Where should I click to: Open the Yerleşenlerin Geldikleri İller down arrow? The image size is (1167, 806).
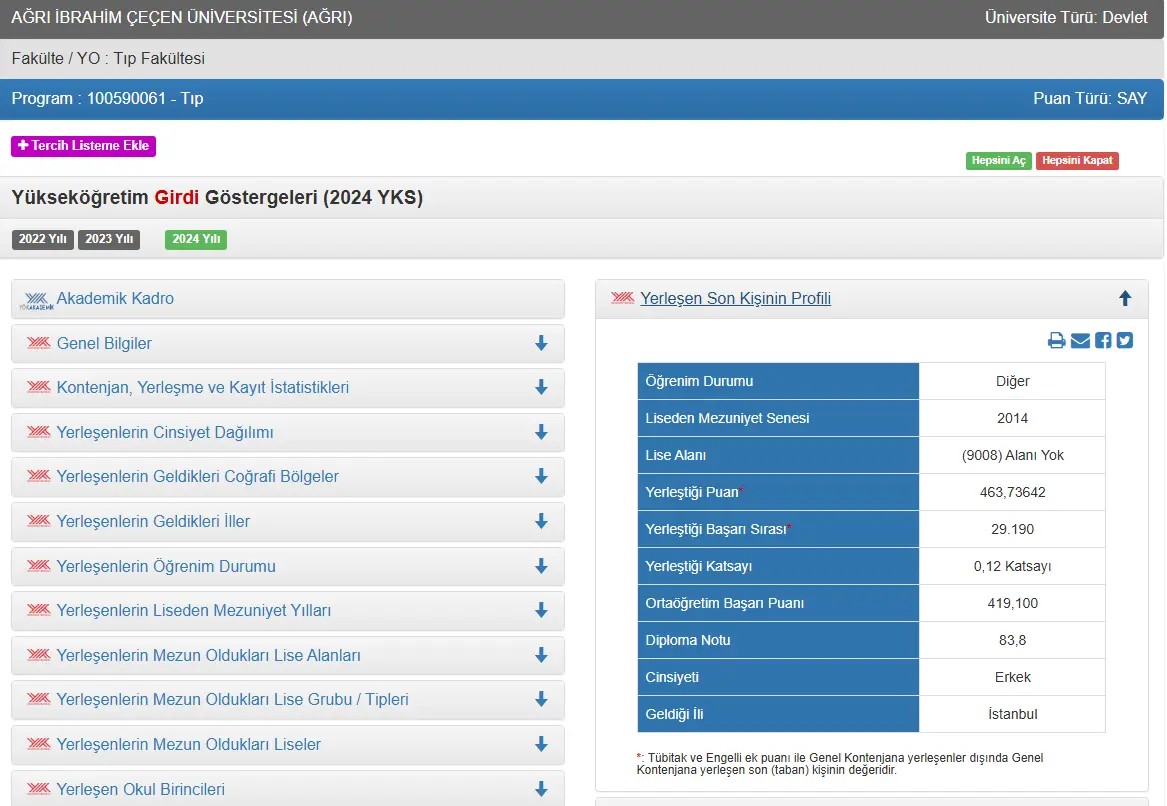click(x=541, y=521)
